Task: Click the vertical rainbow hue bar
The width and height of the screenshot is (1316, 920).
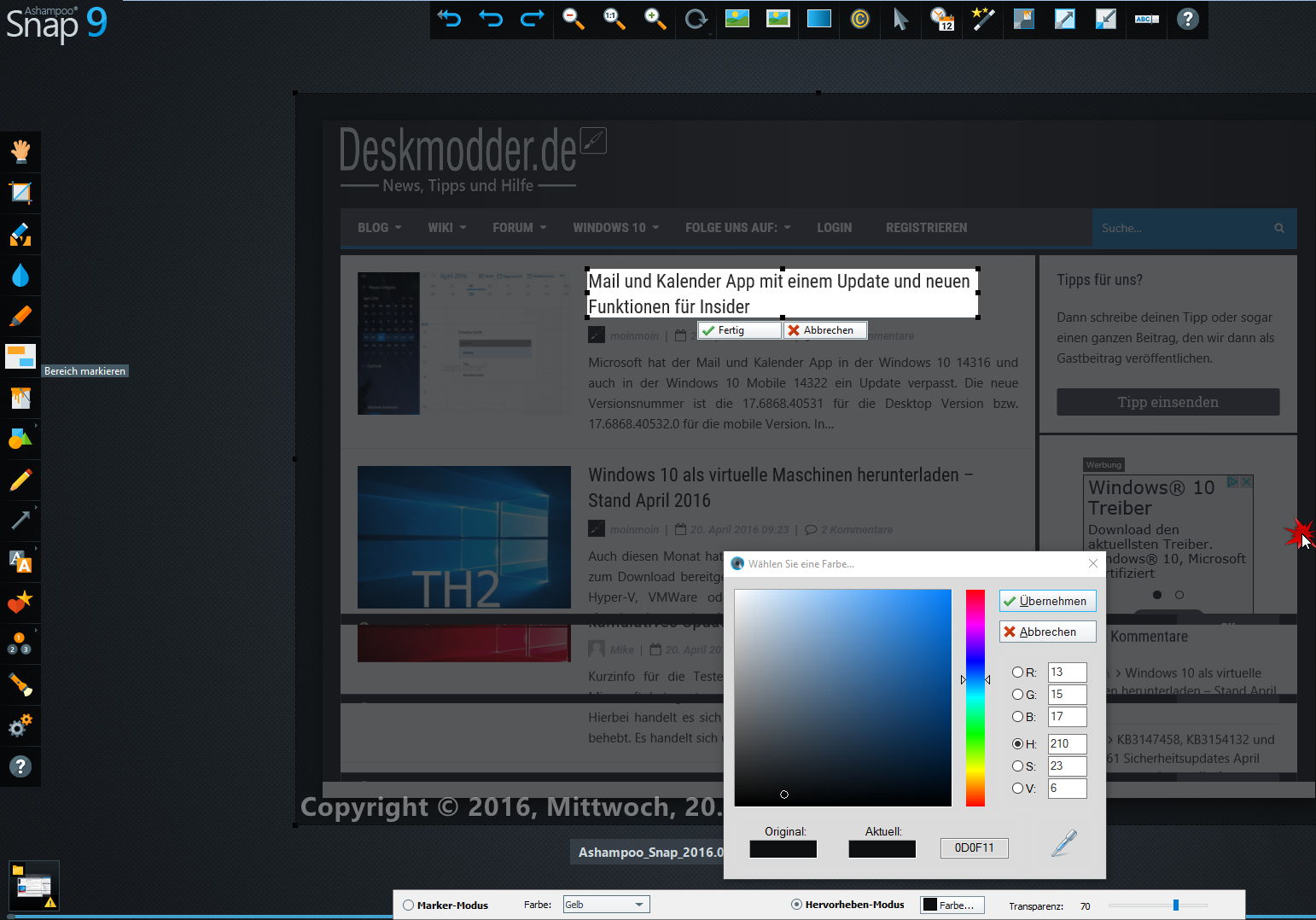Action: click(x=975, y=697)
